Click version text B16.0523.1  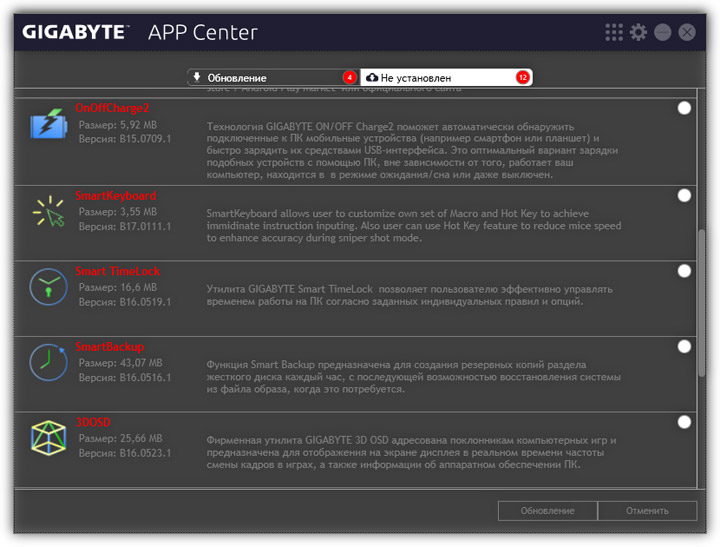coord(145,453)
